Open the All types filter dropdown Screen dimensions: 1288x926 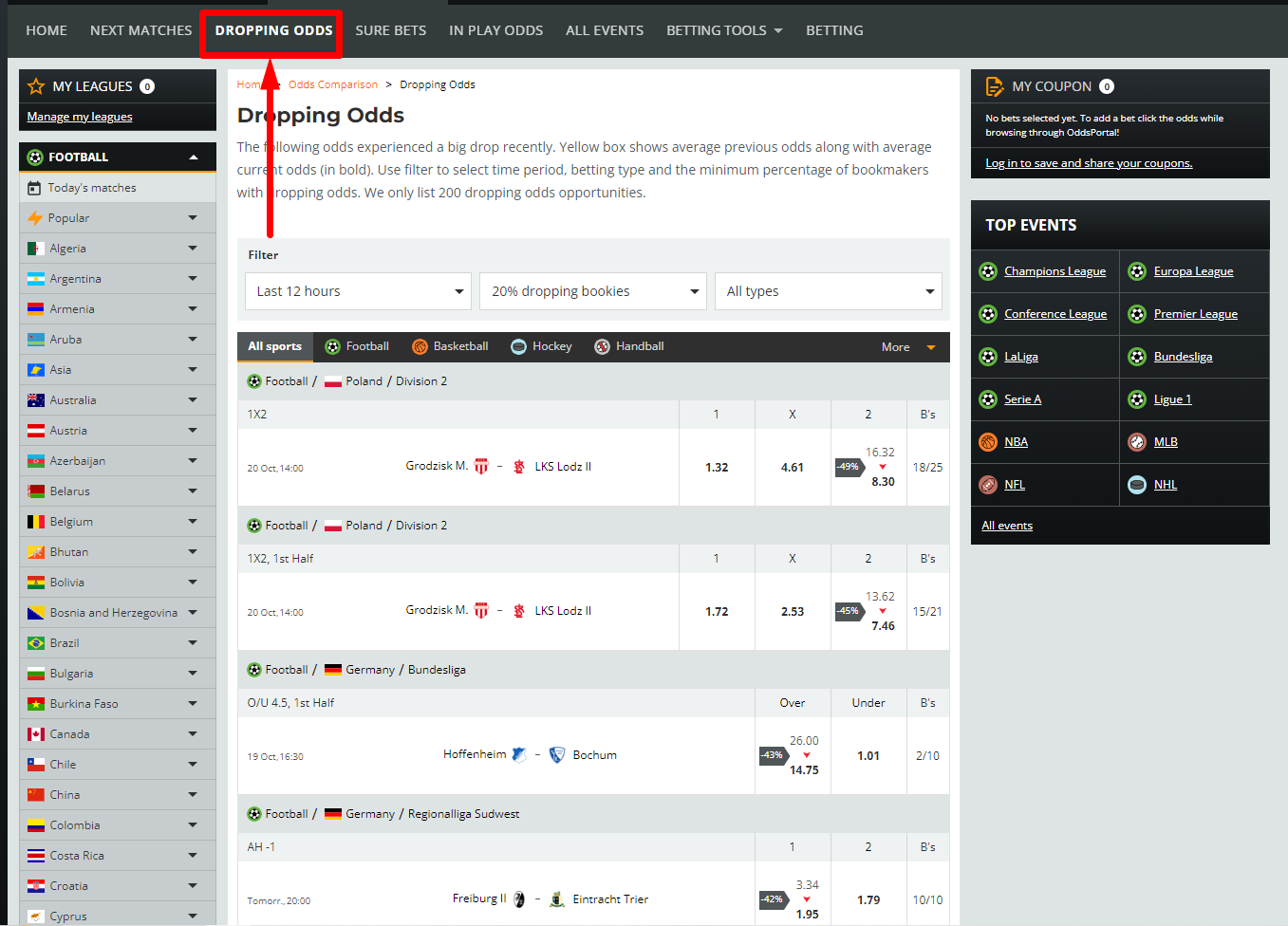(828, 291)
